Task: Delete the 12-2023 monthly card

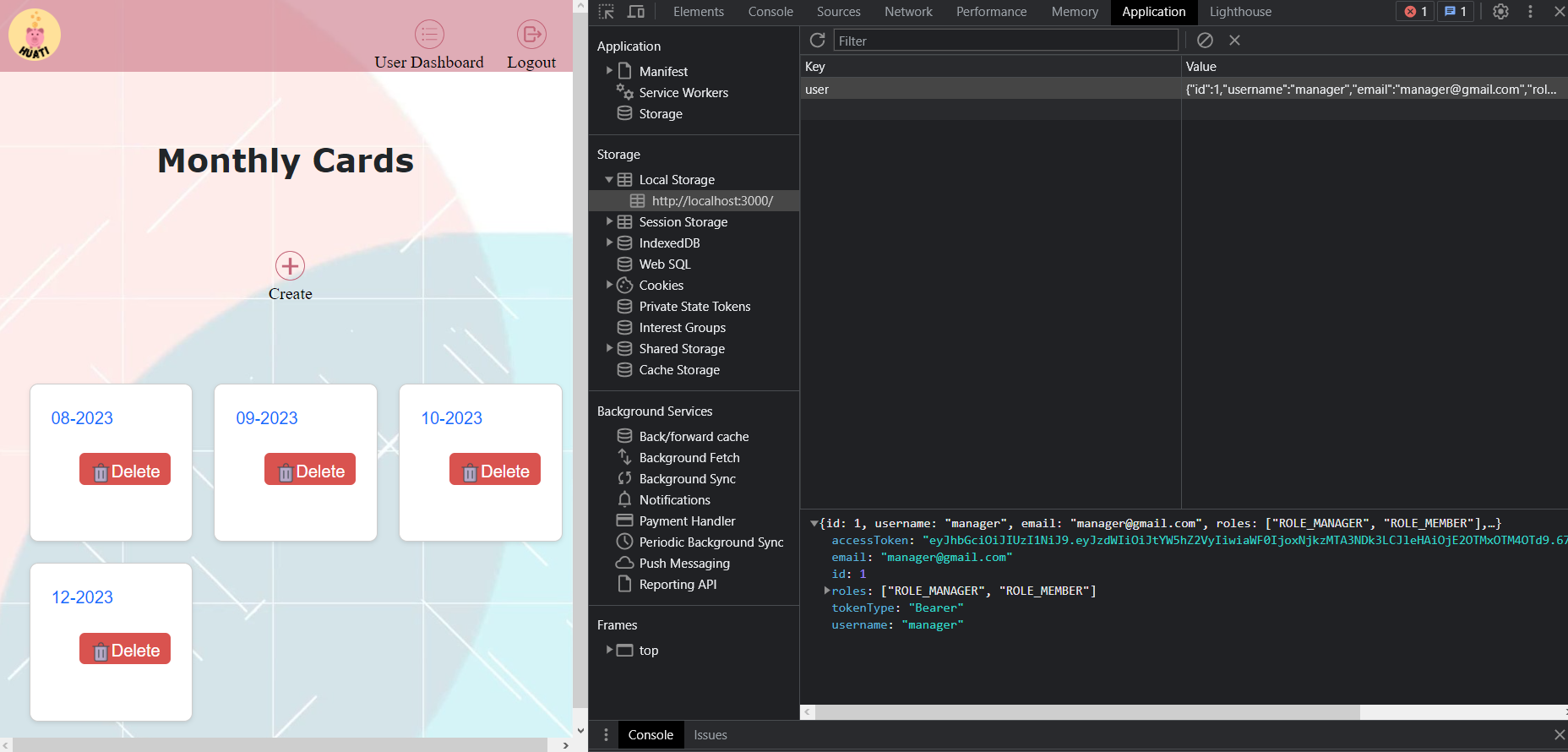Action: click(x=125, y=649)
